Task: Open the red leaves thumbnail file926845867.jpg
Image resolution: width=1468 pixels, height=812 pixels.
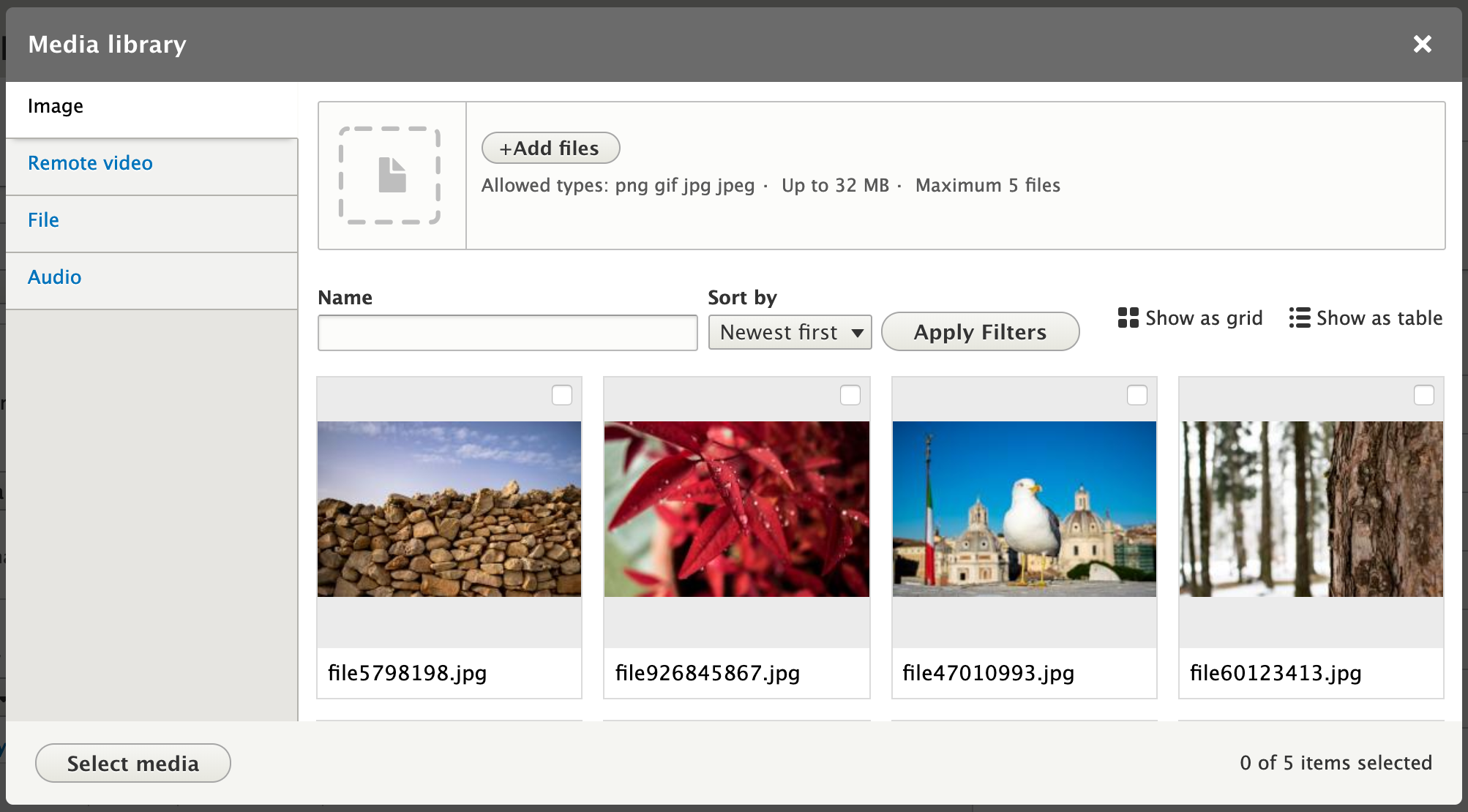Action: (x=736, y=509)
